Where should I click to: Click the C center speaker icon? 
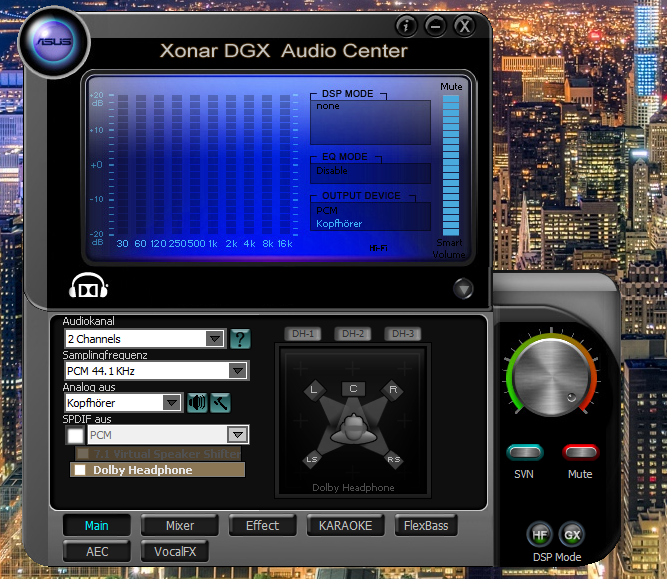[x=353, y=388]
